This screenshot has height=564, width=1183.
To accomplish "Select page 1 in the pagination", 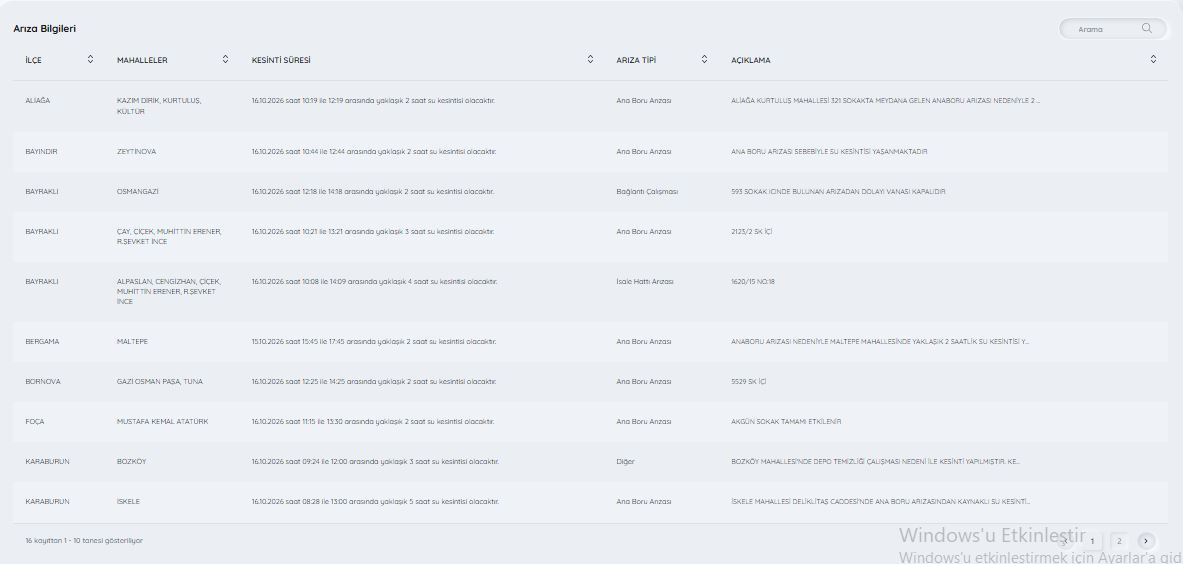I will [1092, 541].
